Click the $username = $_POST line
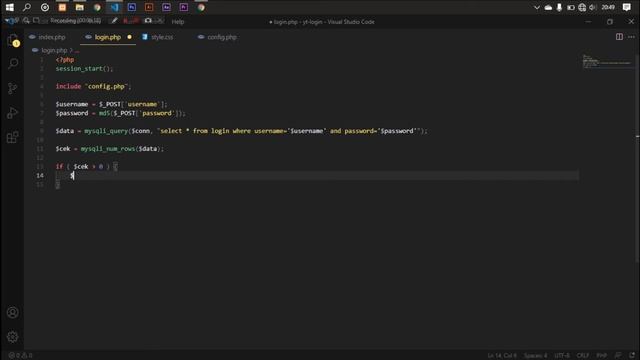This screenshot has width=640, height=360. (x=111, y=104)
